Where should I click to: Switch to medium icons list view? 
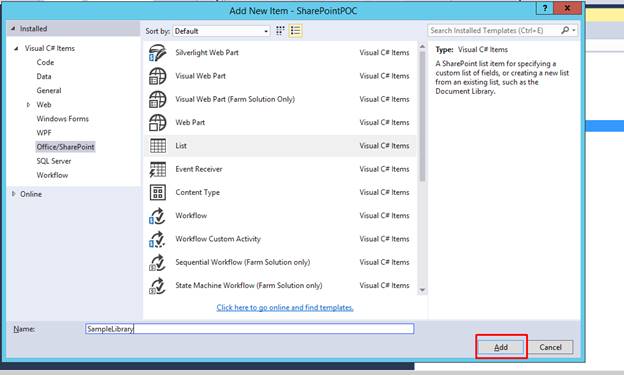[x=295, y=31]
